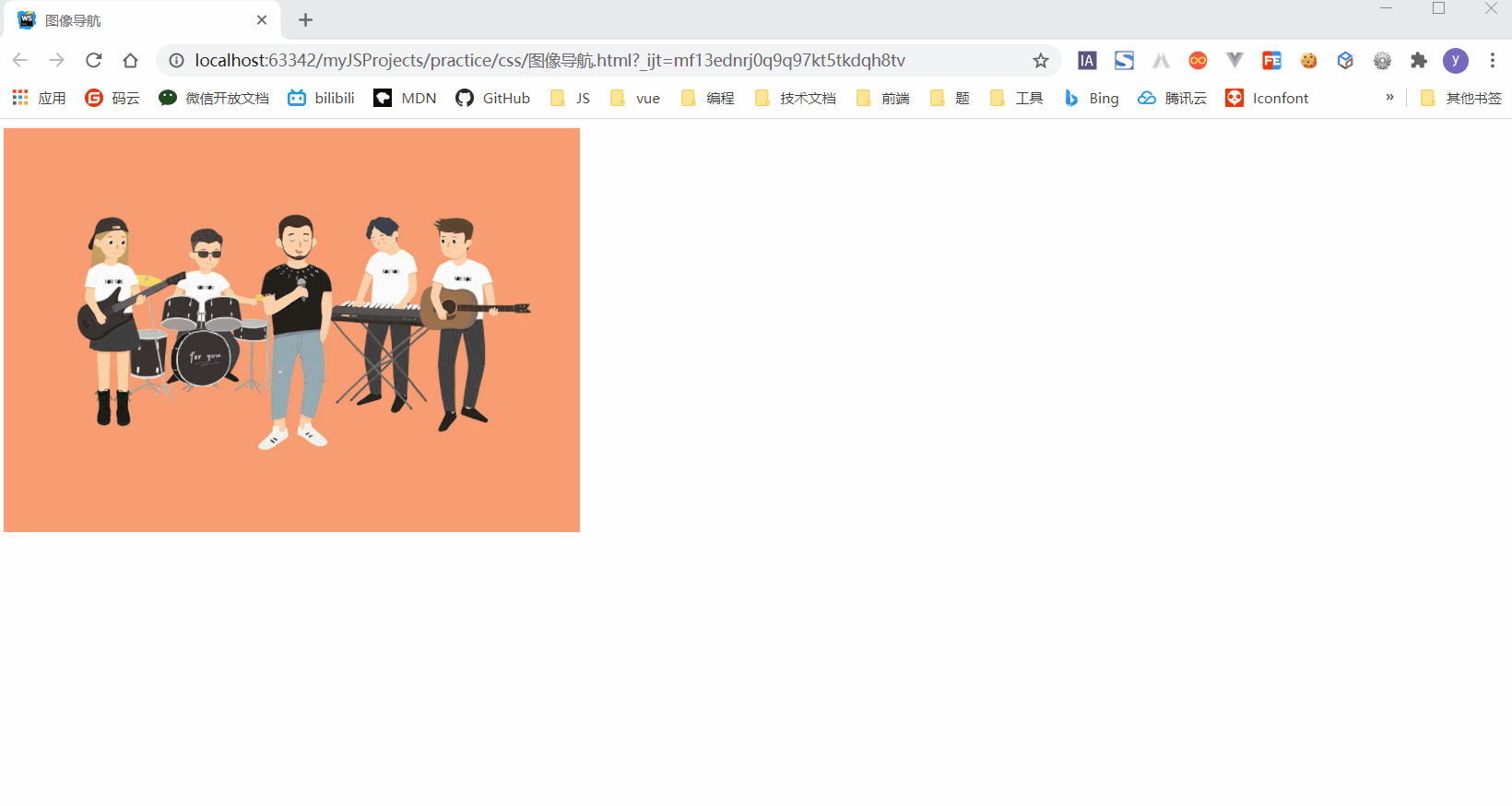Open the blue S extension icon
Screen dimensions: 1512x806
click(x=1124, y=61)
